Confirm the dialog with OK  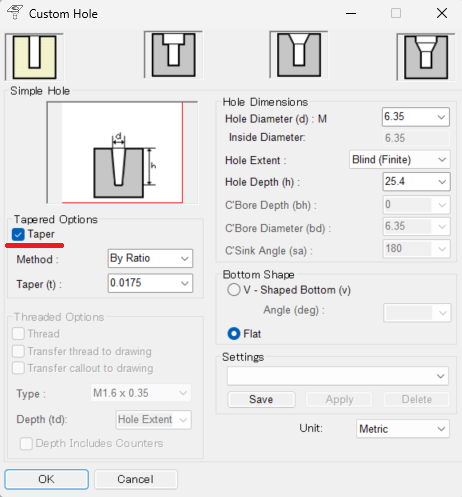point(46,479)
